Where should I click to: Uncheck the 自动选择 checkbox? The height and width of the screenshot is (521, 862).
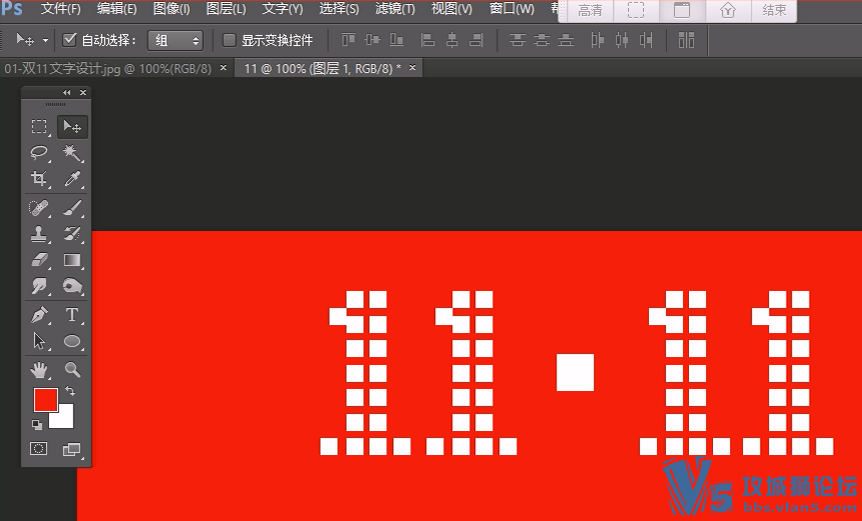pyautogui.click(x=69, y=40)
